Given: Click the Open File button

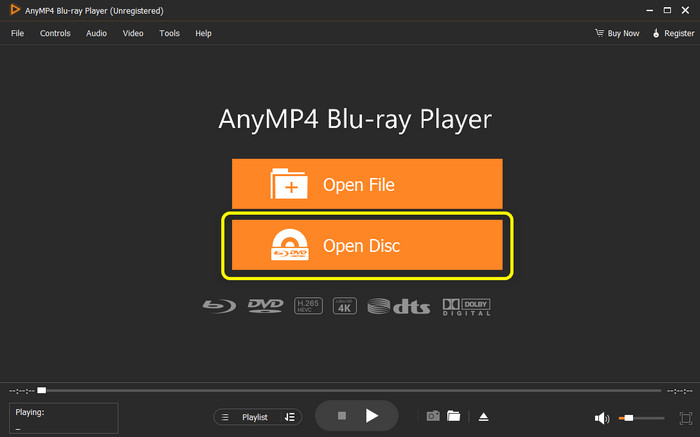Looking at the screenshot, I should pos(367,183).
